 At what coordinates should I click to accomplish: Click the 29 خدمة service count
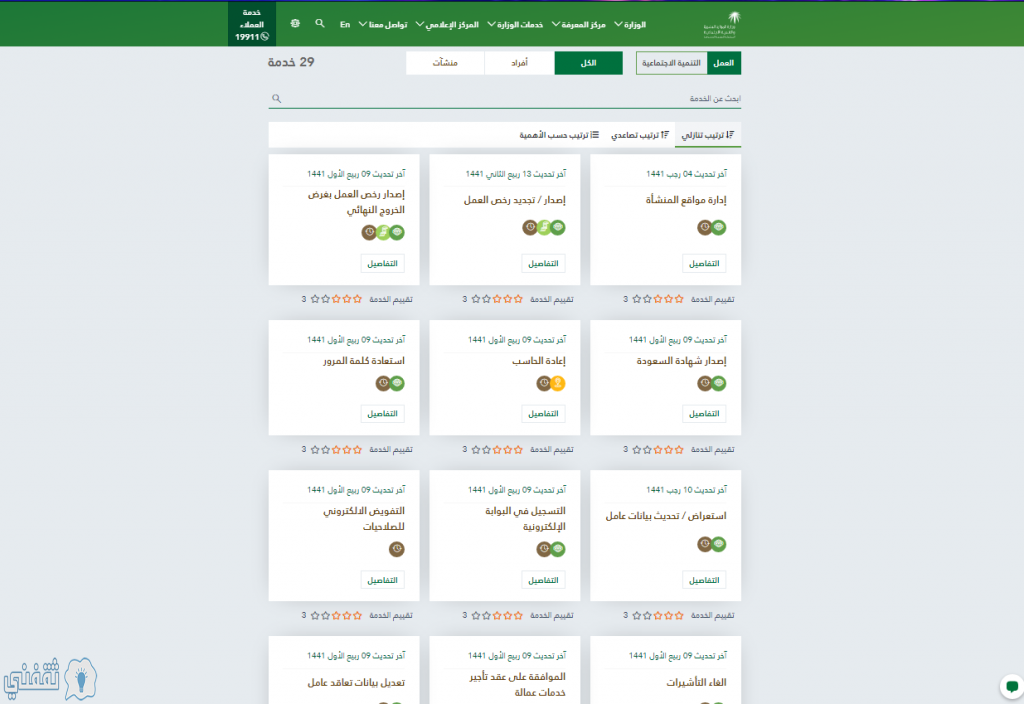[x=291, y=62]
